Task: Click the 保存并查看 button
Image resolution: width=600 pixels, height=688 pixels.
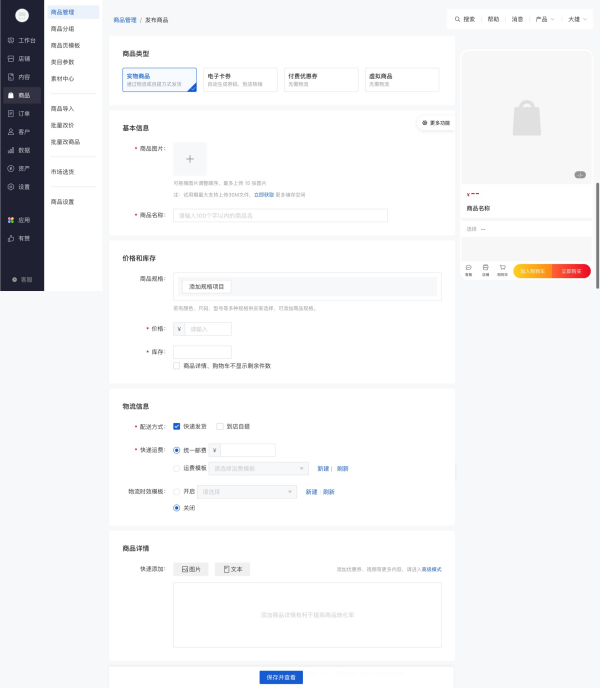Action: 280,677
